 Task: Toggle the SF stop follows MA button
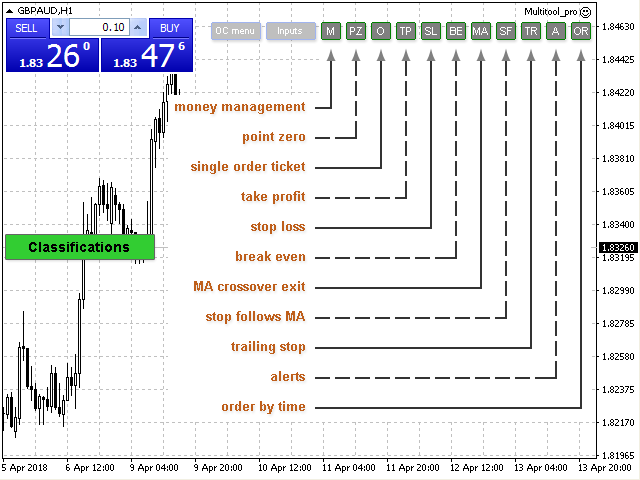(x=506, y=31)
